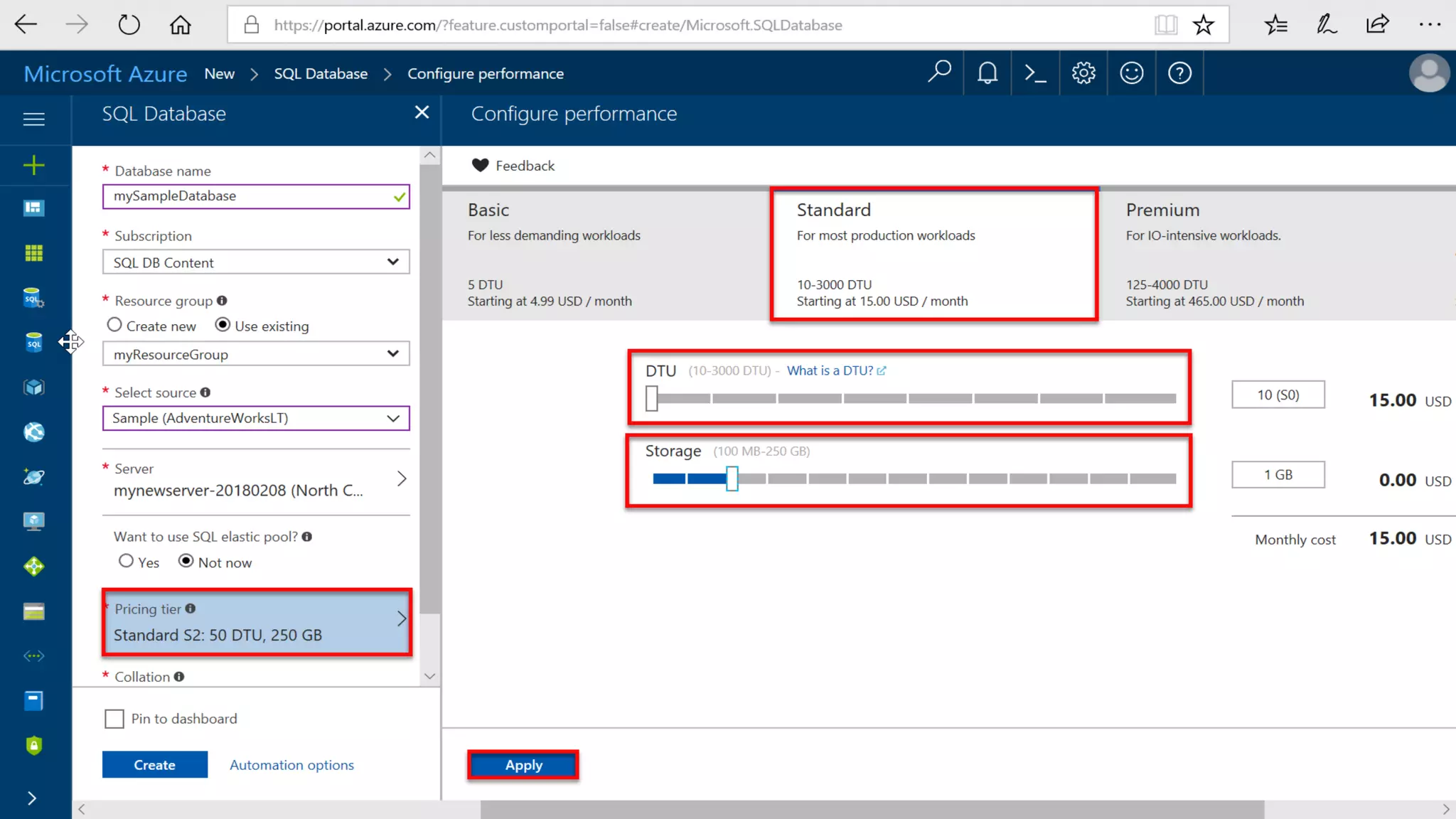The width and height of the screenshot is (1456, 819).
Task: Select the Standard pricing tier tab
Action: pyautogui.click(x=934, y=255)
